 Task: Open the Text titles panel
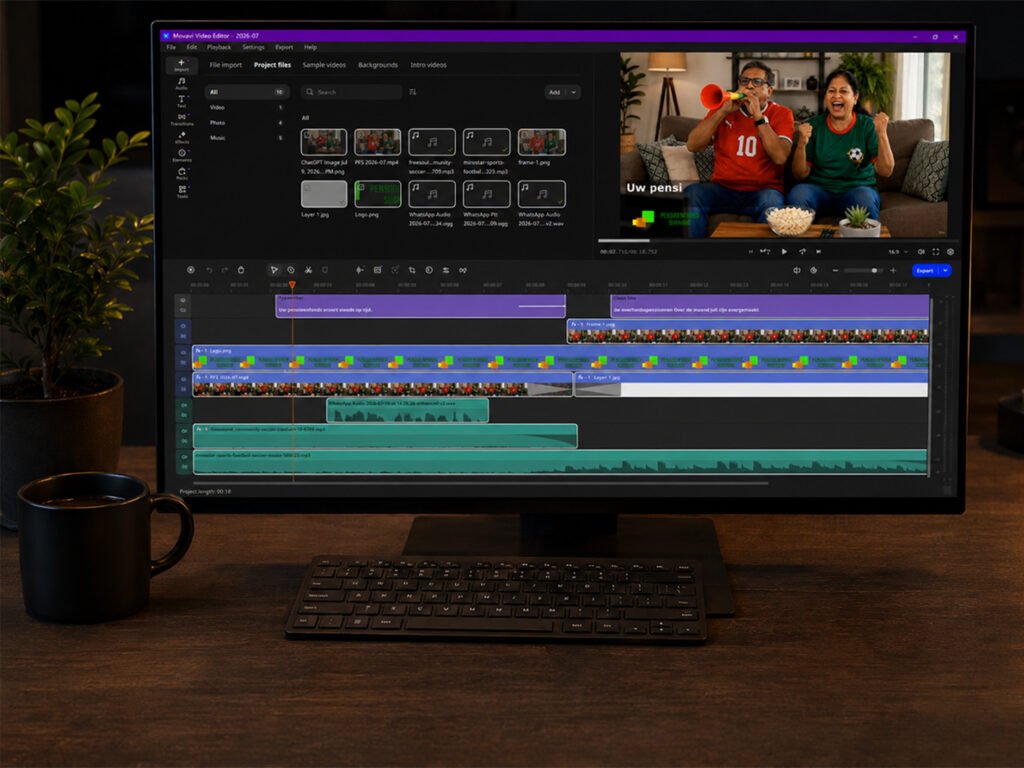point(182,101)
